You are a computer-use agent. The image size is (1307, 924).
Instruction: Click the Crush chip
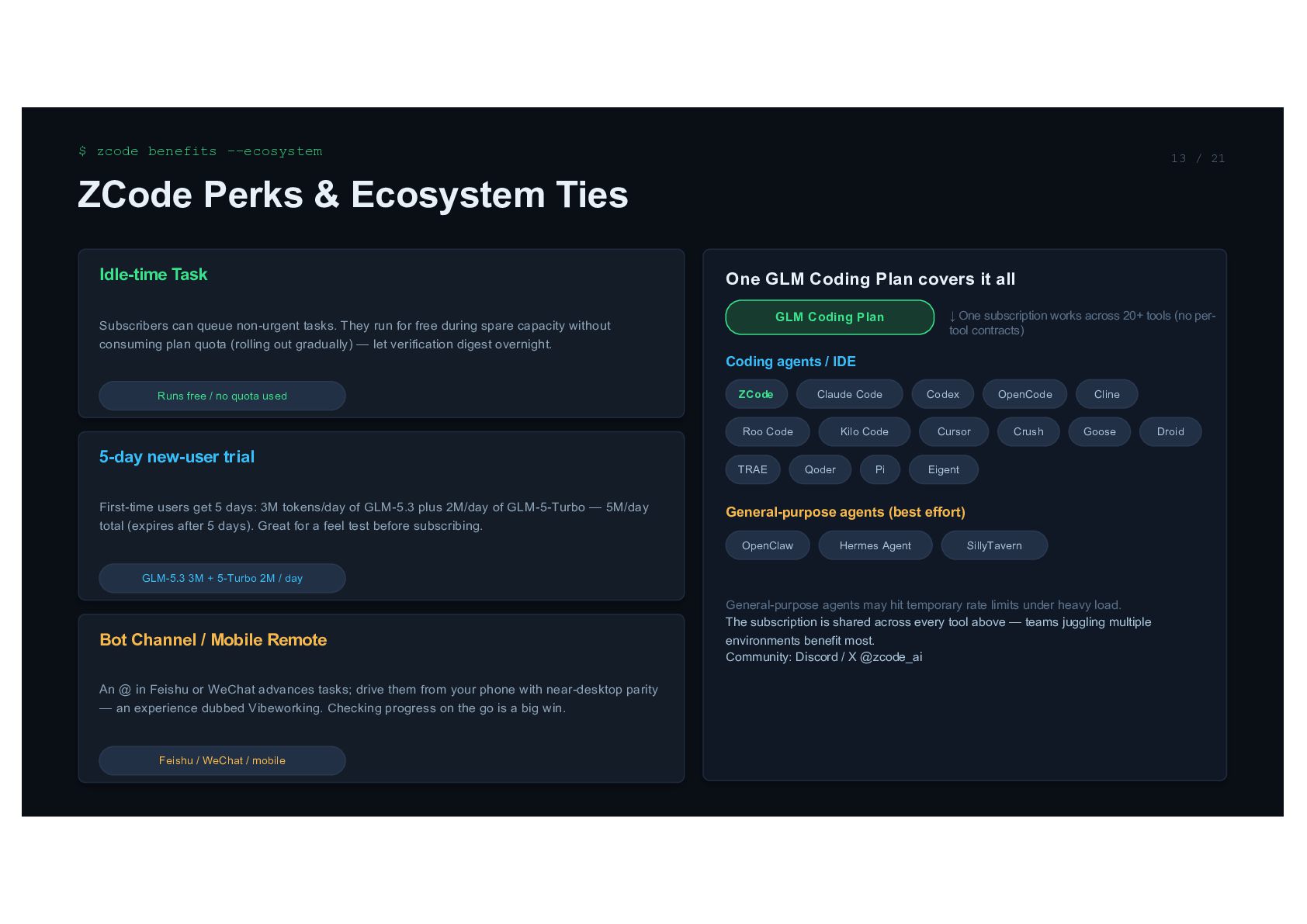pos(1028,431)
